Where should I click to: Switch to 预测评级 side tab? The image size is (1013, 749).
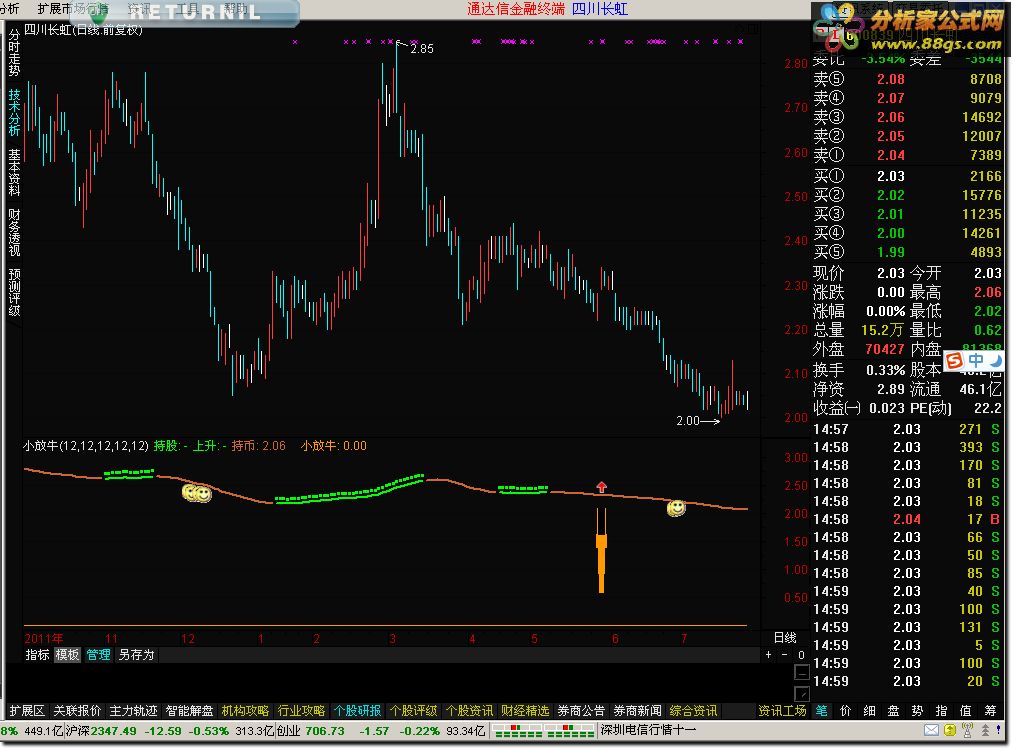point(14,292)
